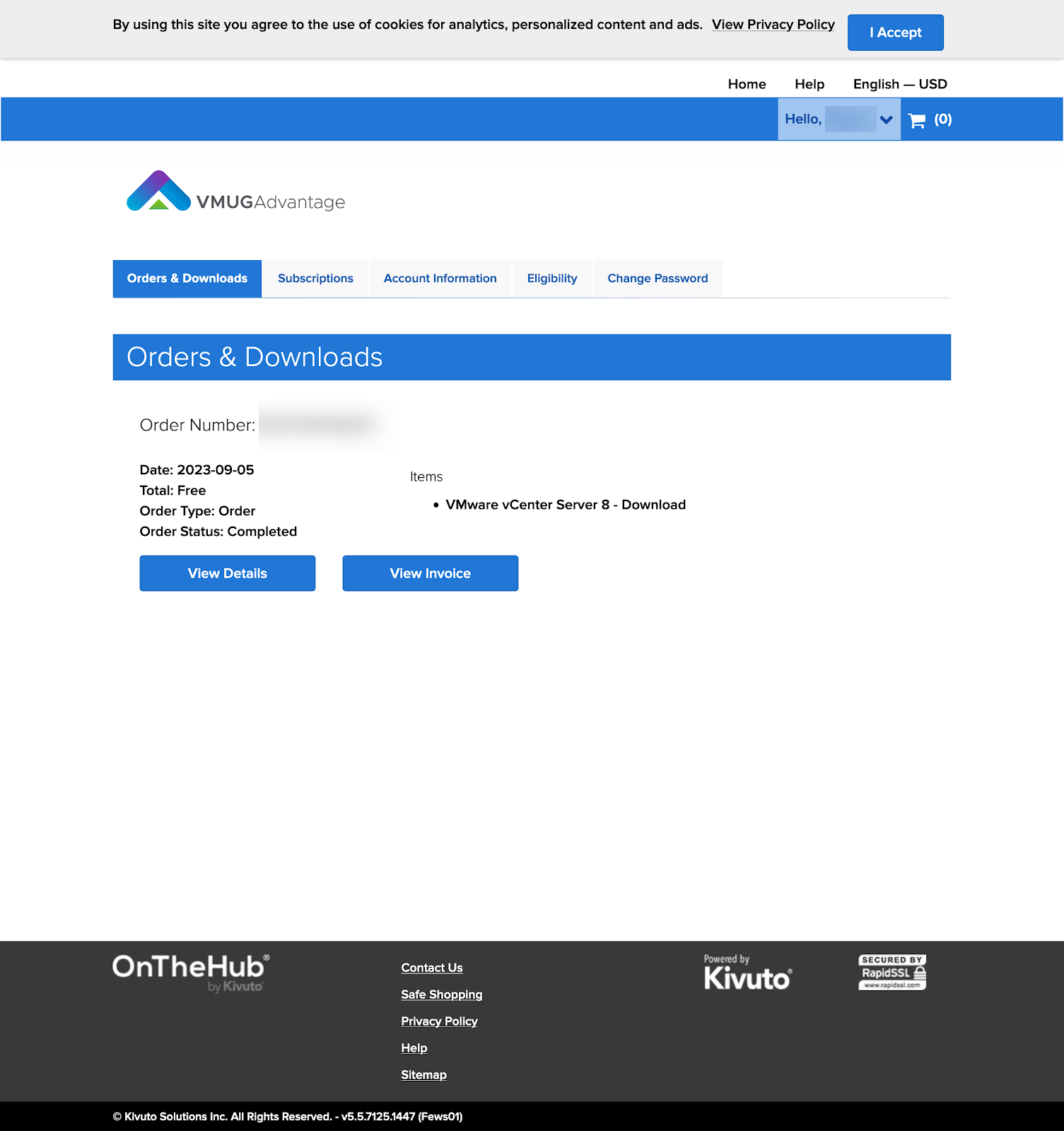This screenshot has width=1064, height=1131.
Task: Open the shopping cart icon
Action: (x=916, y=120)
